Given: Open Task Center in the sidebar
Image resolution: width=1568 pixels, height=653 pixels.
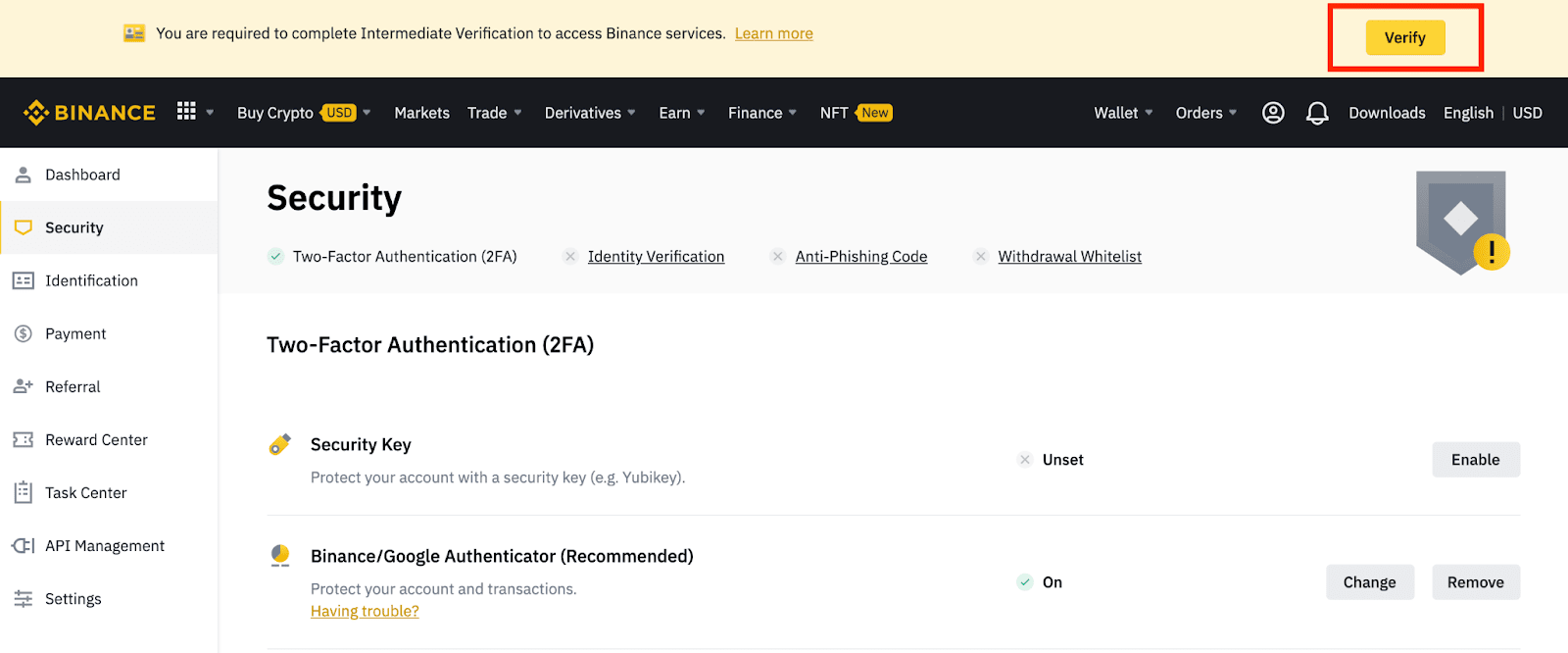Looking at the screenshot, I should click(x=109, y=492).
